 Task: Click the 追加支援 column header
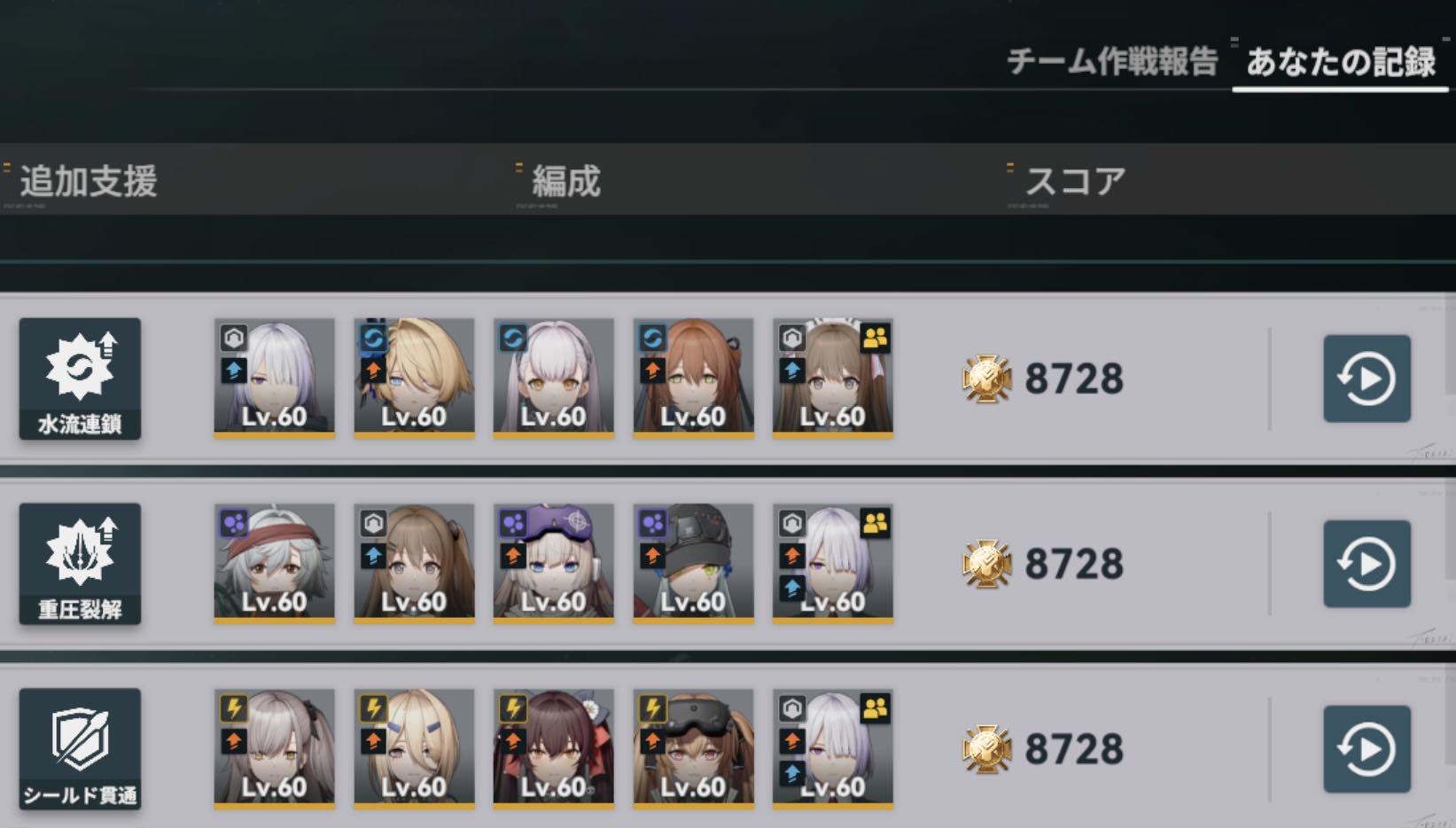pos(89,181)
